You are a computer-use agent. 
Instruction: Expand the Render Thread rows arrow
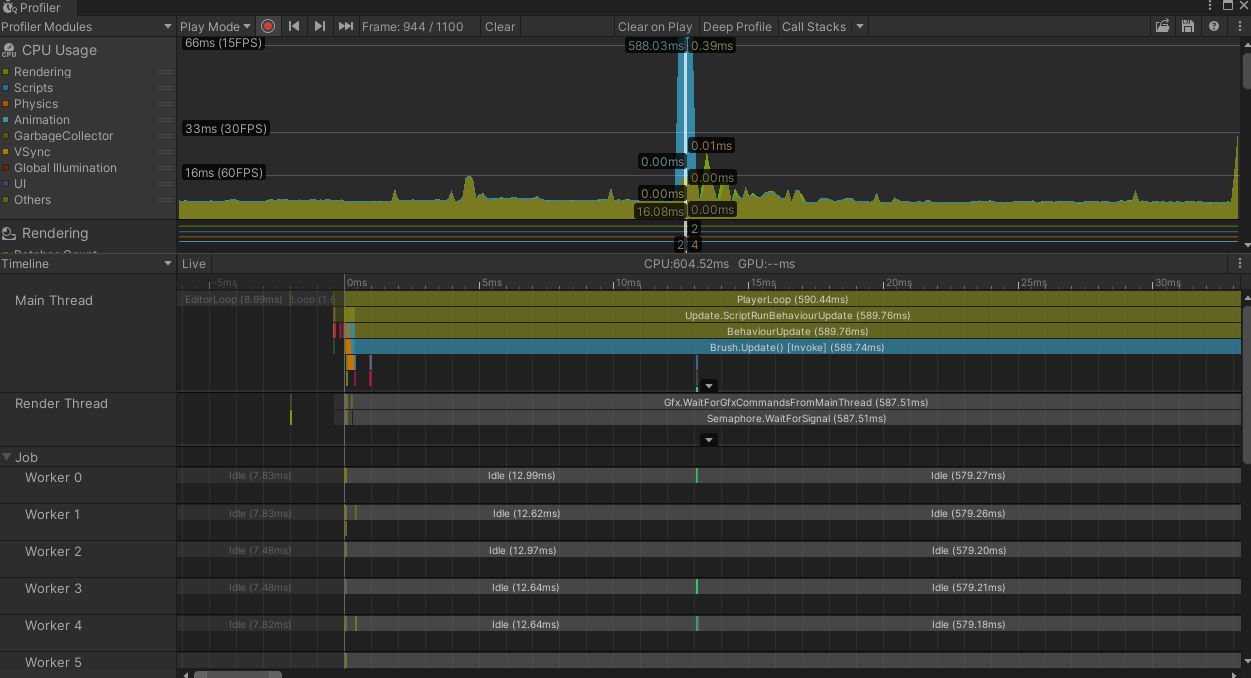pyautogui.click(x=709, y=439)
